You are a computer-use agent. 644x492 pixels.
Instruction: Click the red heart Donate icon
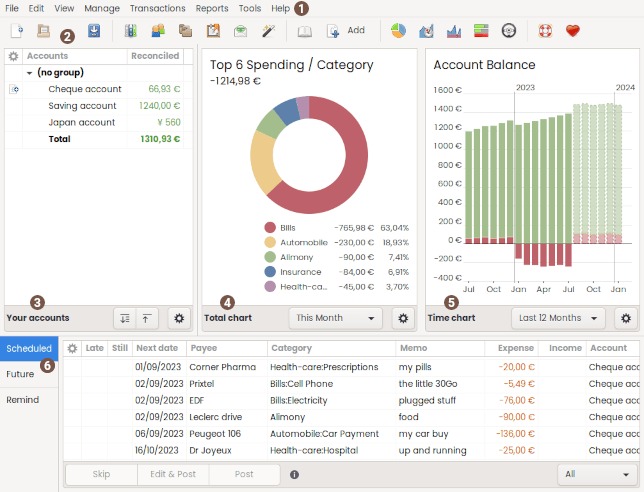(573, 31)
